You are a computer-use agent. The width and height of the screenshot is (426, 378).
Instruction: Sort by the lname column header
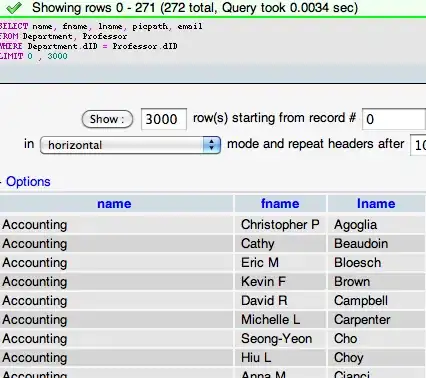click(x=376, y=204)
